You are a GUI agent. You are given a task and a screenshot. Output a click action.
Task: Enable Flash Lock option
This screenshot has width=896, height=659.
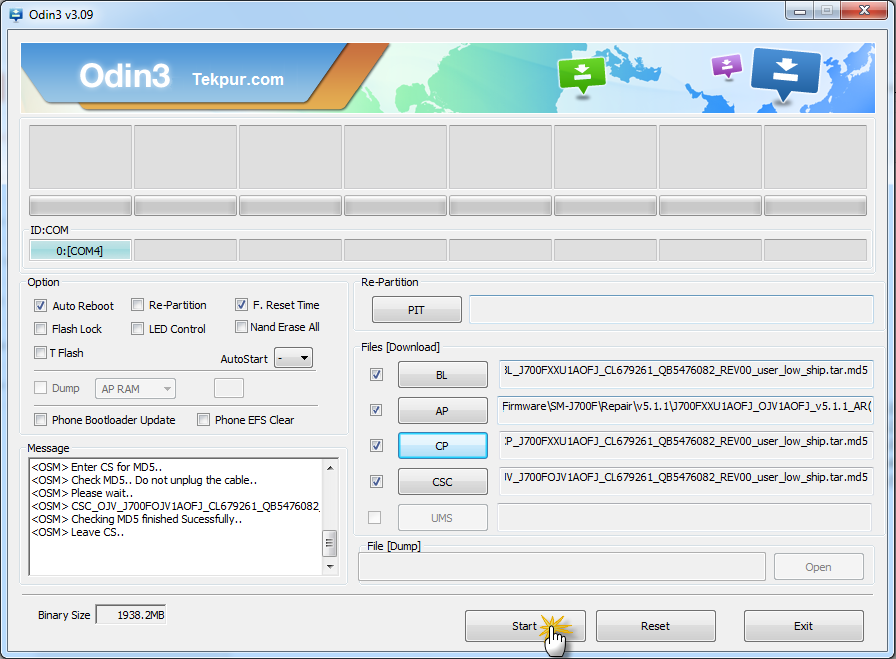coord(40,329)
